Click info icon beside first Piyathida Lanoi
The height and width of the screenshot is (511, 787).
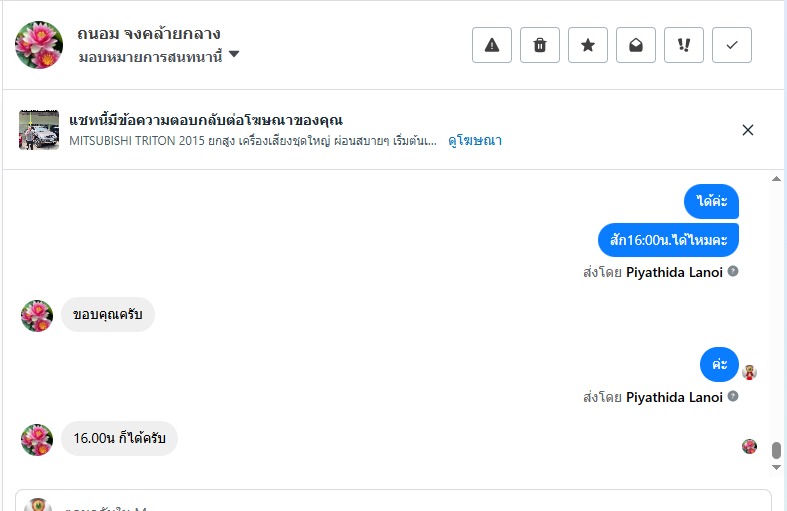pos(733,271)
